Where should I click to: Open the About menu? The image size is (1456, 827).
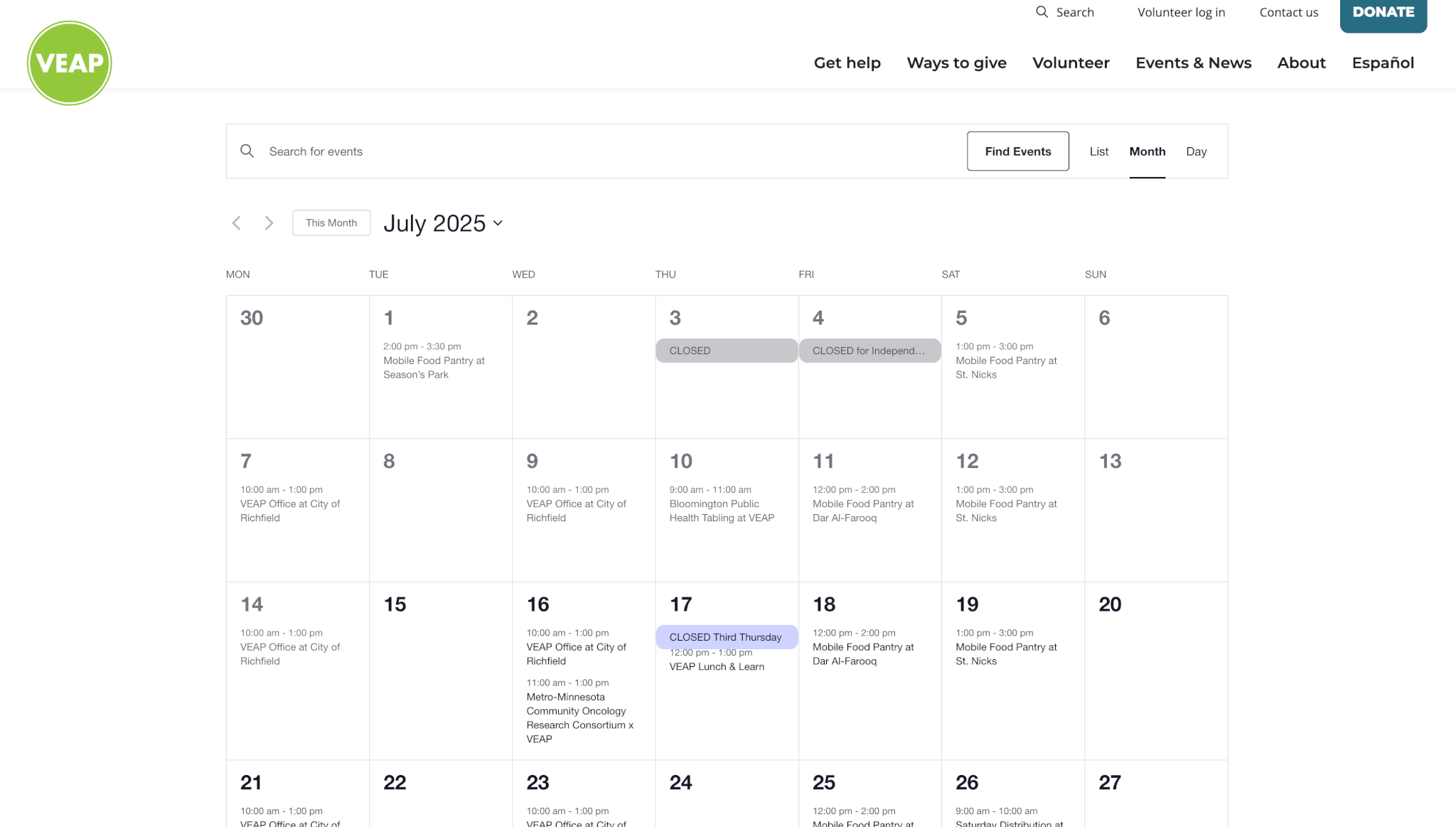[x=1301, y=63]
